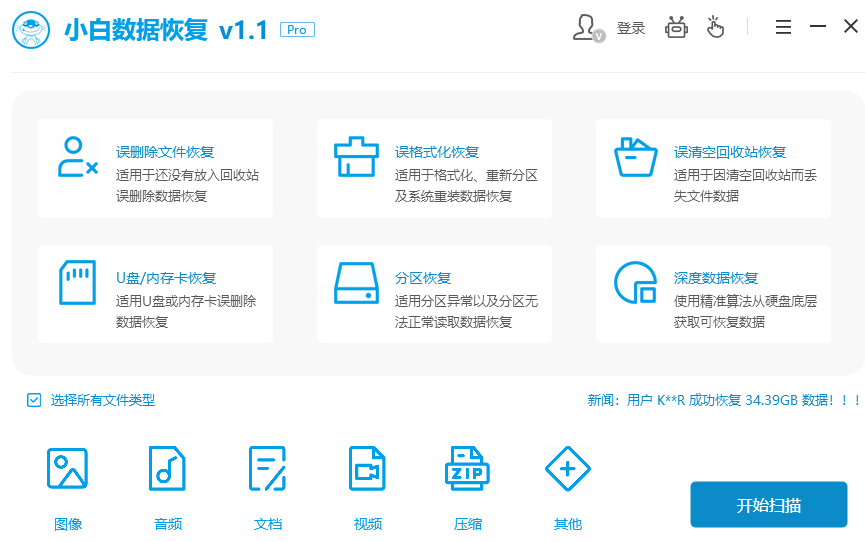865x542 pixels.
Task: Minimize the window
Action: pyautogui.click(x=818, y=26)
